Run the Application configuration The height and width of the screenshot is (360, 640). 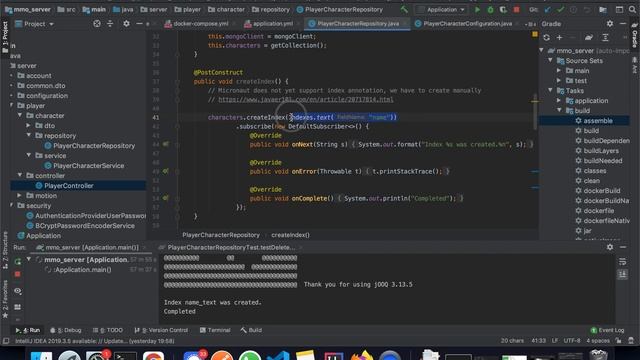[477, 9]
